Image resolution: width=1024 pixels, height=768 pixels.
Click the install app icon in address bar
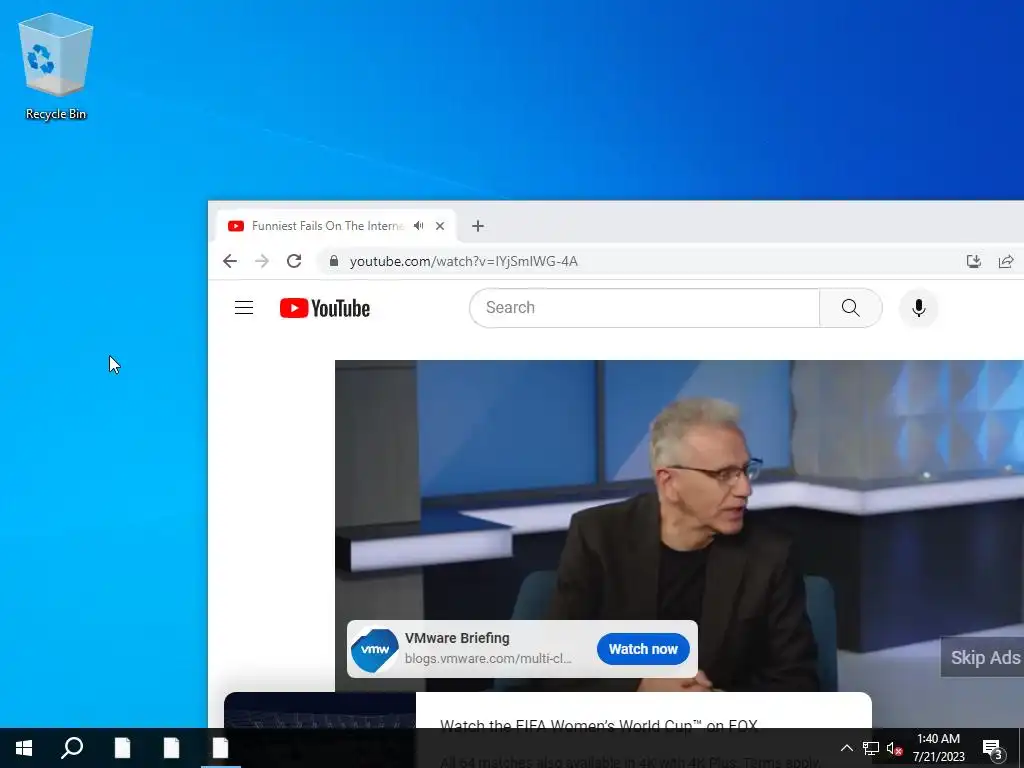[x=974, y=261]
